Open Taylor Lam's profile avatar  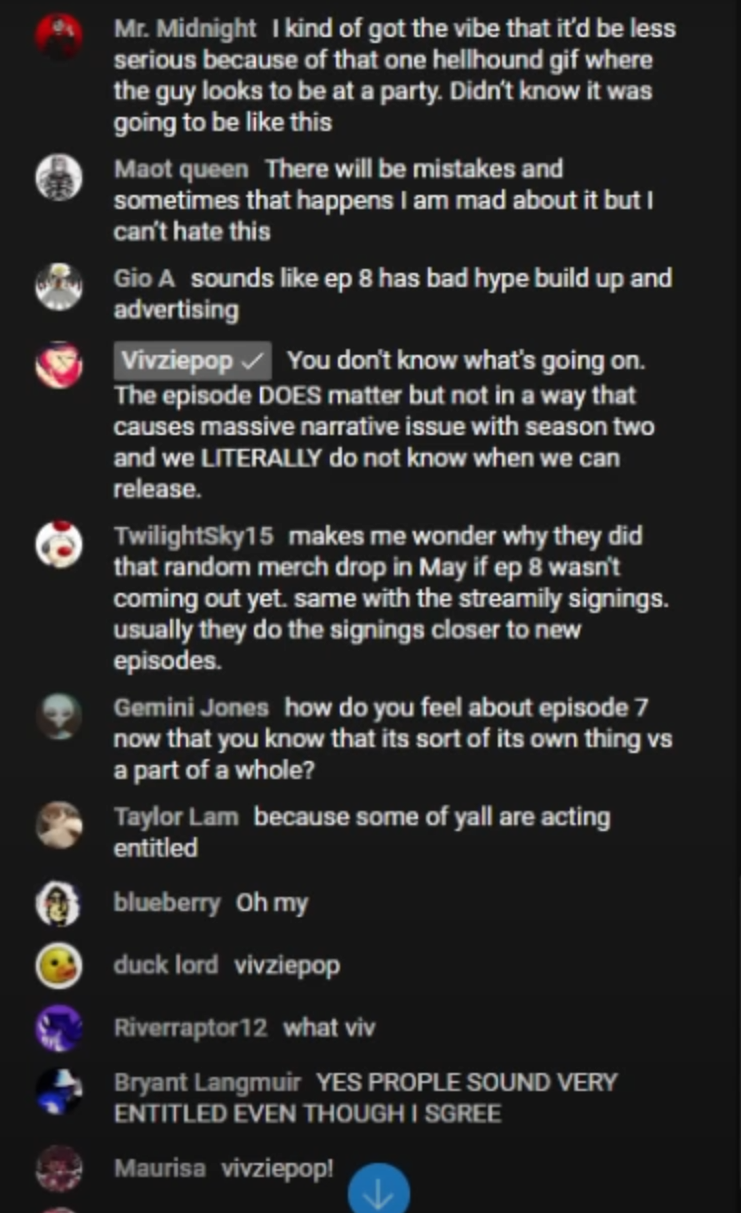tap(58, 824)
